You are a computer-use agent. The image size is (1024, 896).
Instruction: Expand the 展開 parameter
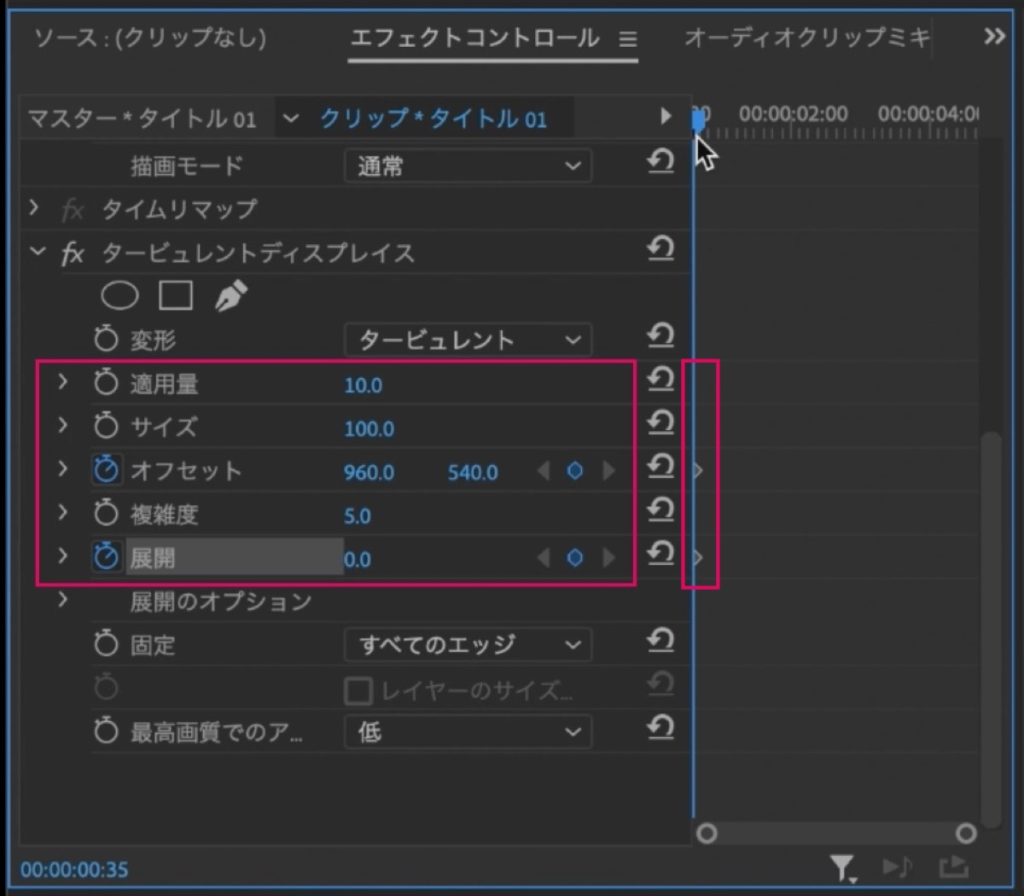coord(63,556)
